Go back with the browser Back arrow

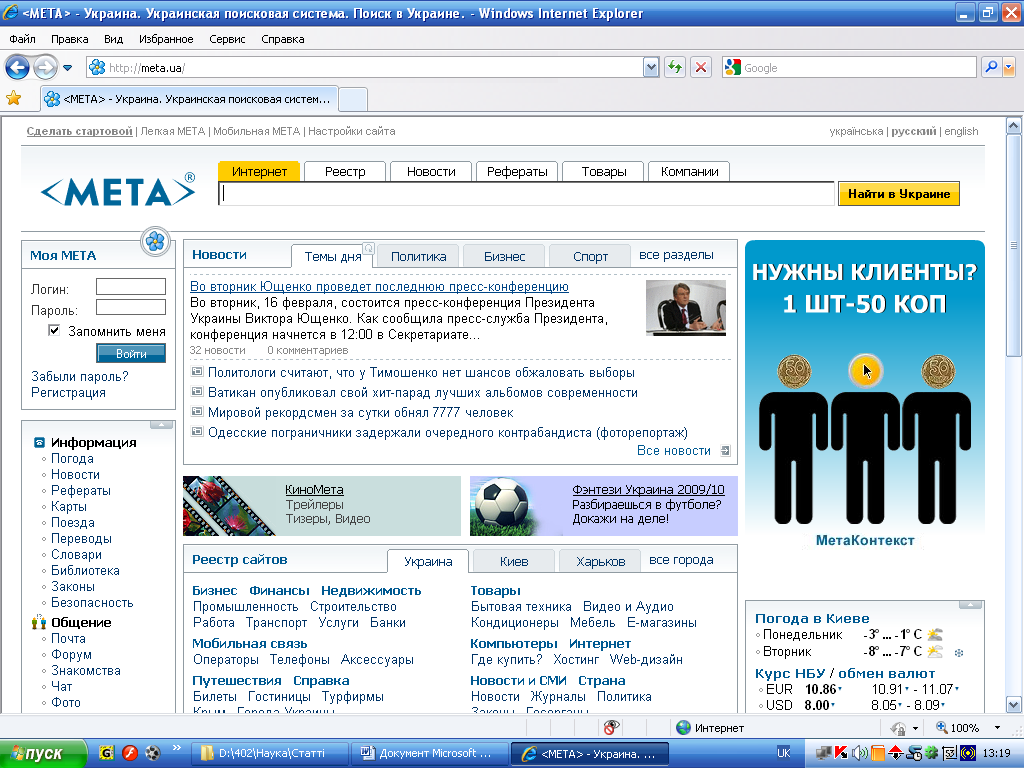point(17,67)
